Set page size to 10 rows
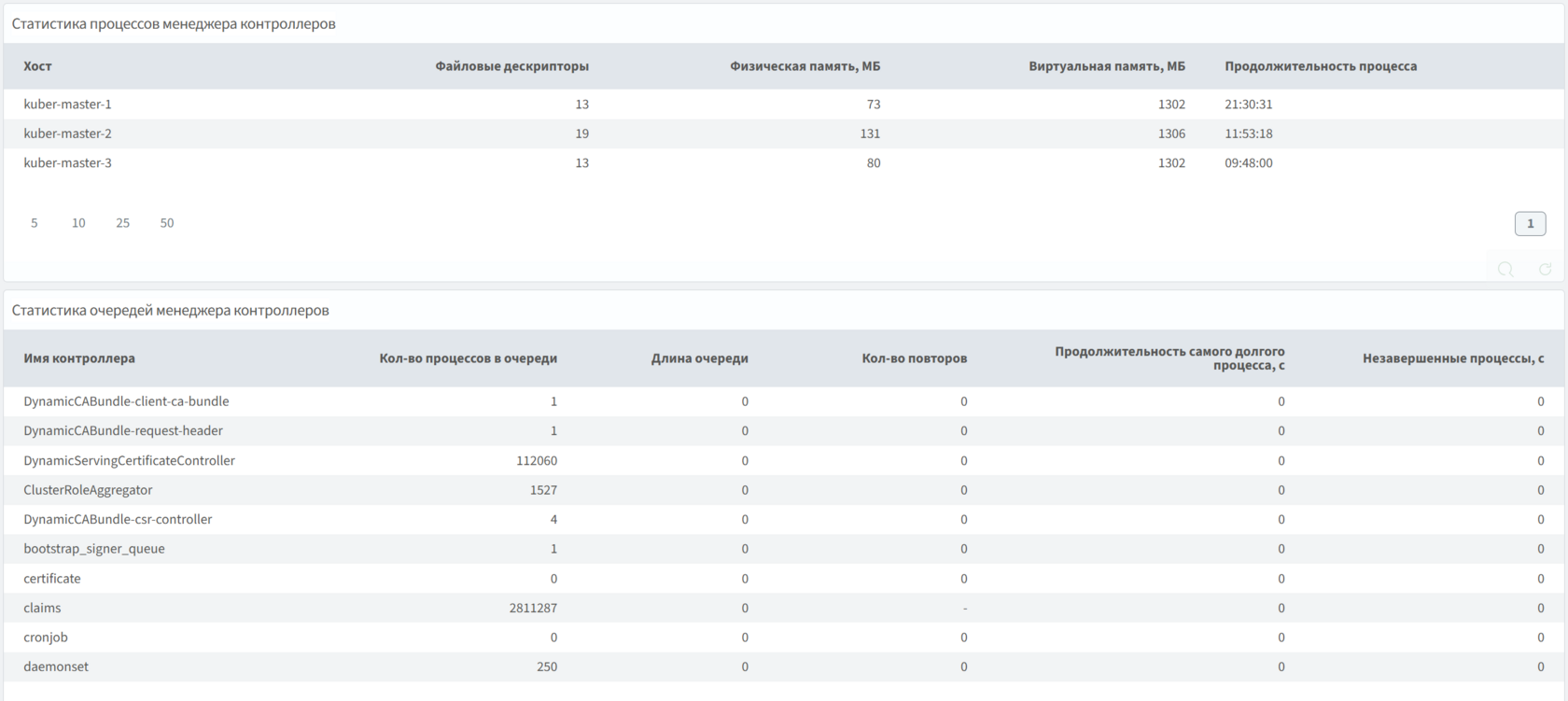This screenshot has width=1568, height=701. pos(78,223)
